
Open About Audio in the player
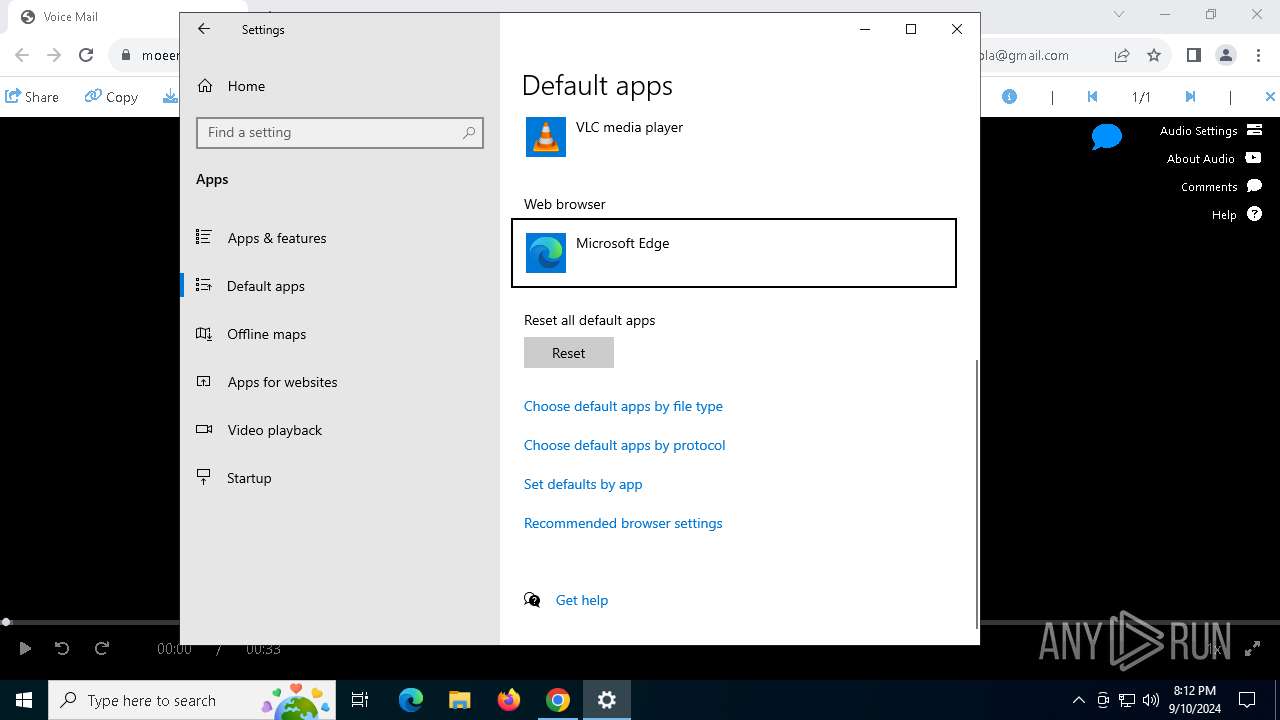pos(1213,159)
